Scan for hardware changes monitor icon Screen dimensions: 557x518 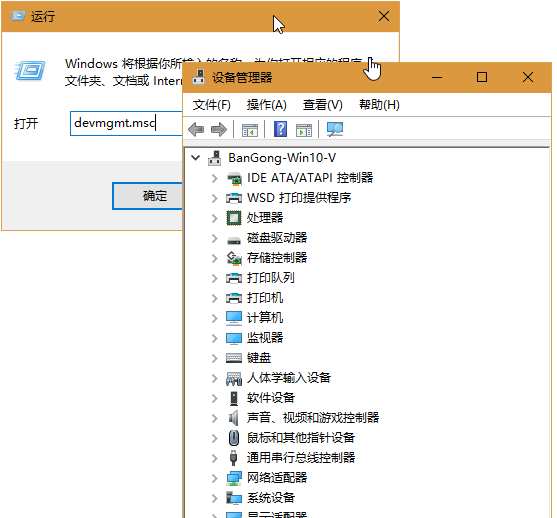tap(335, 129)
